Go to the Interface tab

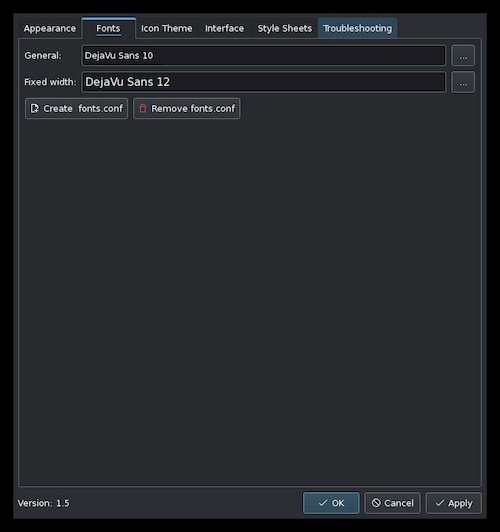[224, 28]
